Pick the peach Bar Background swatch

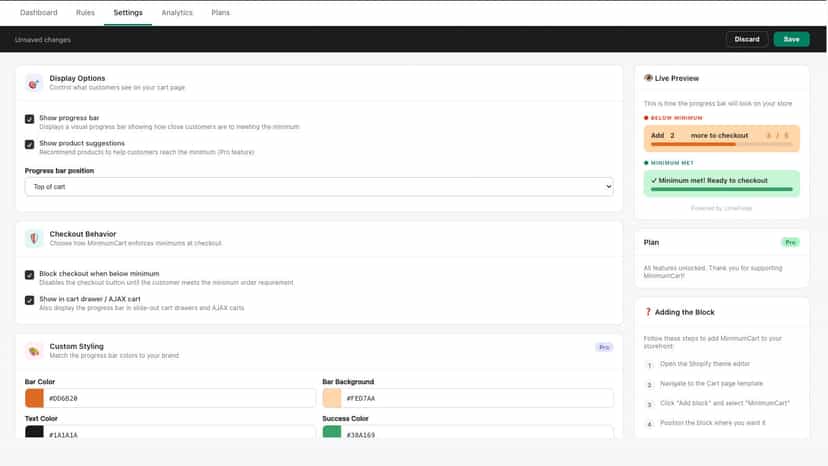pyautogui.click(x=332, y=398)
